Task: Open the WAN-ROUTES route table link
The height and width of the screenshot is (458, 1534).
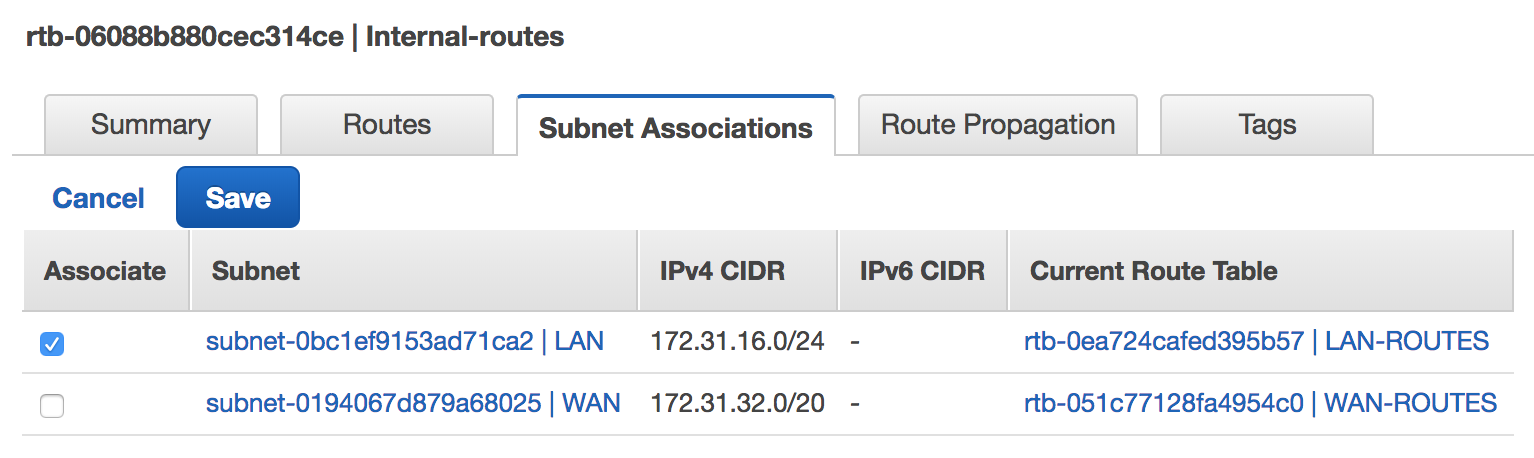Action: (1261, 403)
